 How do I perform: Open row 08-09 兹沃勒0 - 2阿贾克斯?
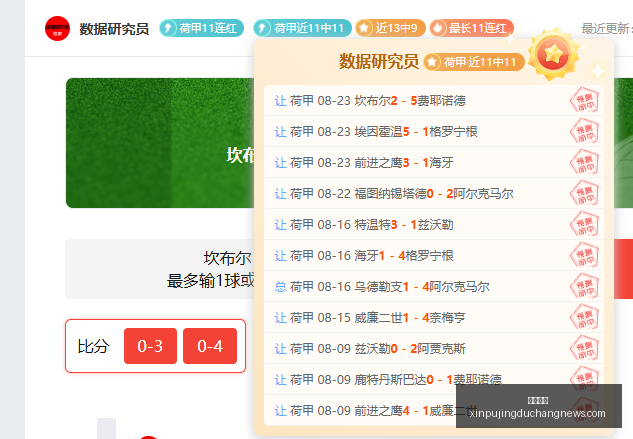pyautogui.click(x=434, y=349)
